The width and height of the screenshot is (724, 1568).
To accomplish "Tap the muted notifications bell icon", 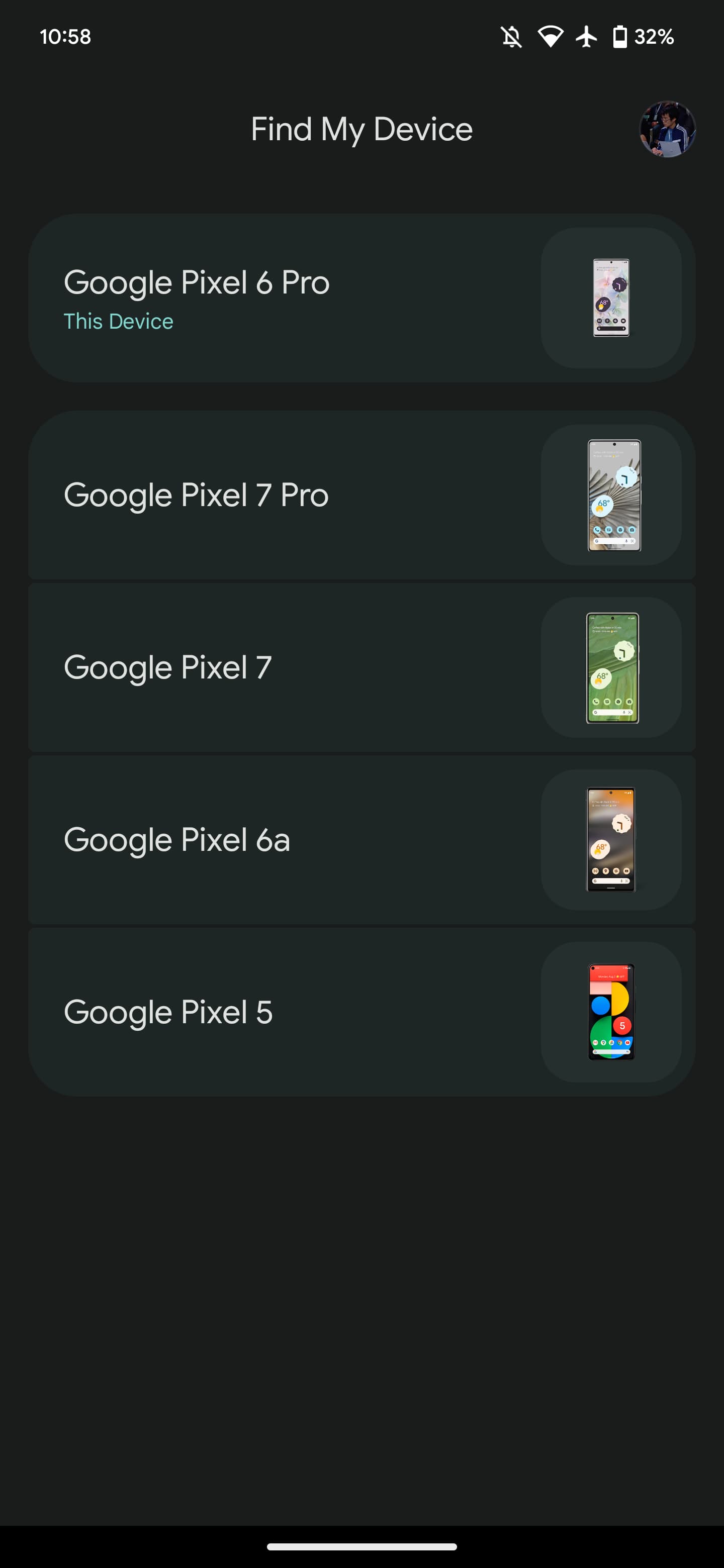I will (x=511, y=37).
